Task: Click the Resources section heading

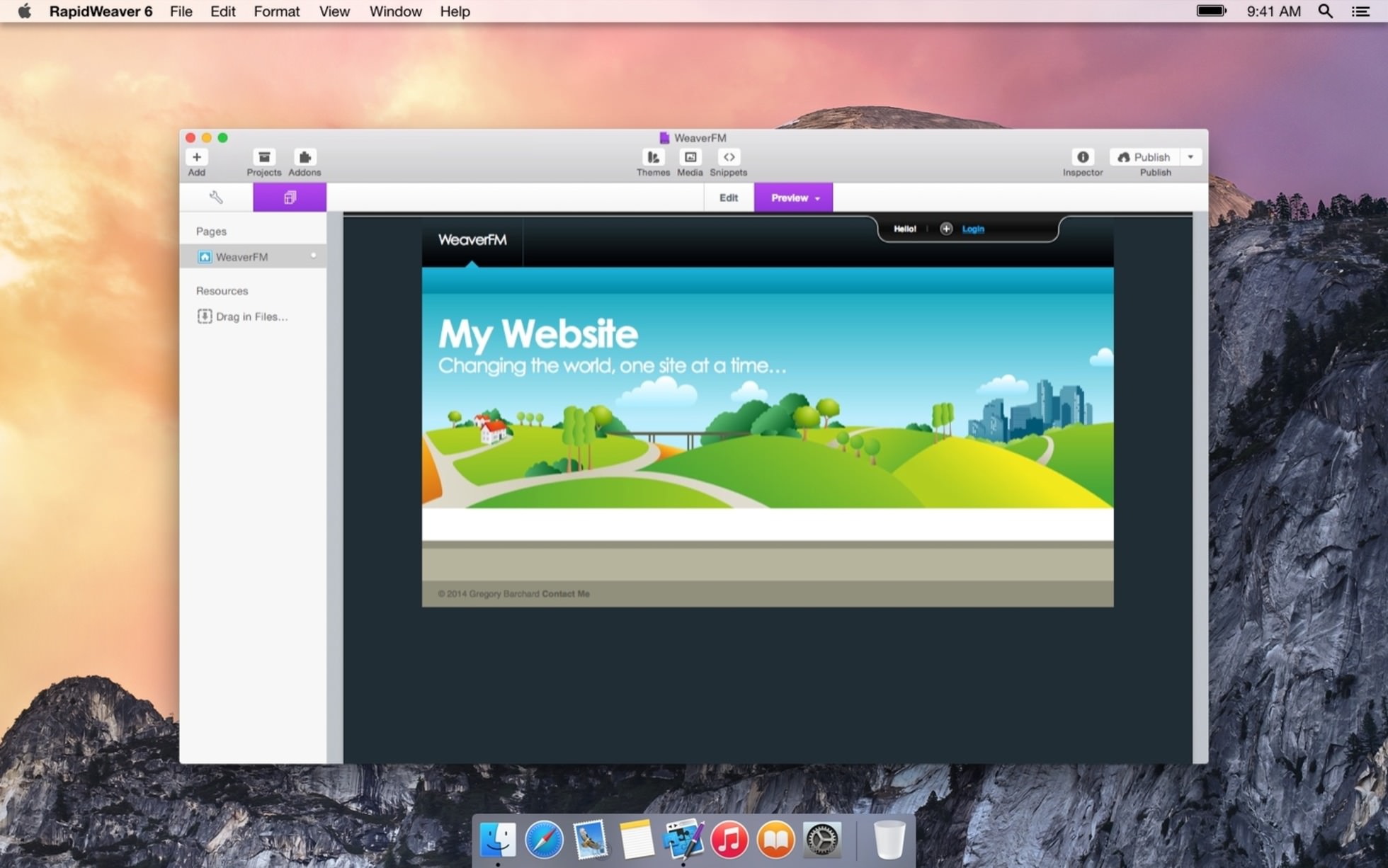Action: point(222,291)
